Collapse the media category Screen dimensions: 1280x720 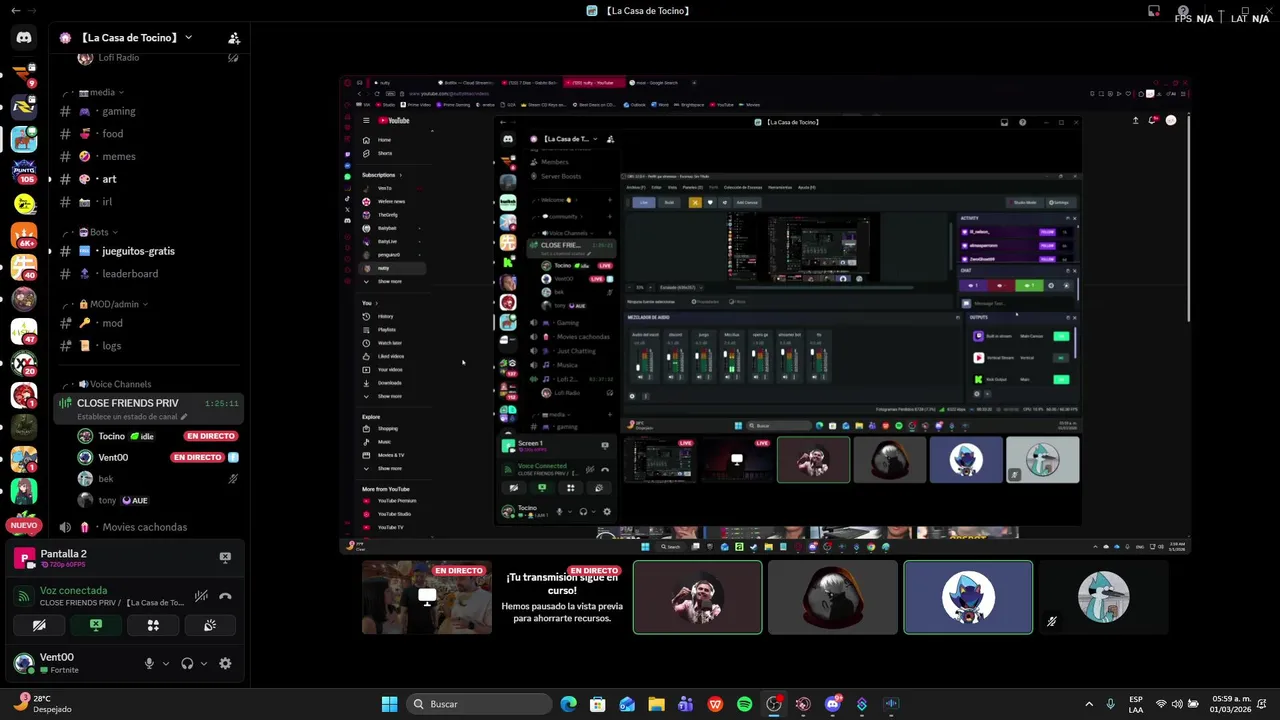[x=100, y=92]
